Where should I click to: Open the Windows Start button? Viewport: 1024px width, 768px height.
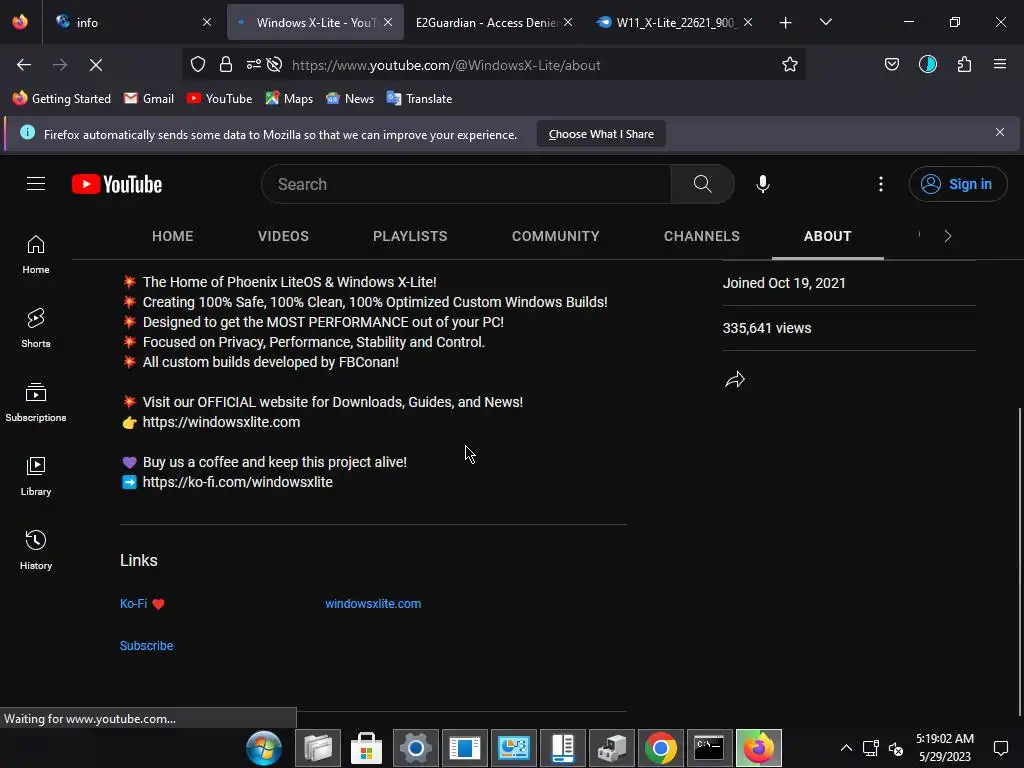coord(264,748)
